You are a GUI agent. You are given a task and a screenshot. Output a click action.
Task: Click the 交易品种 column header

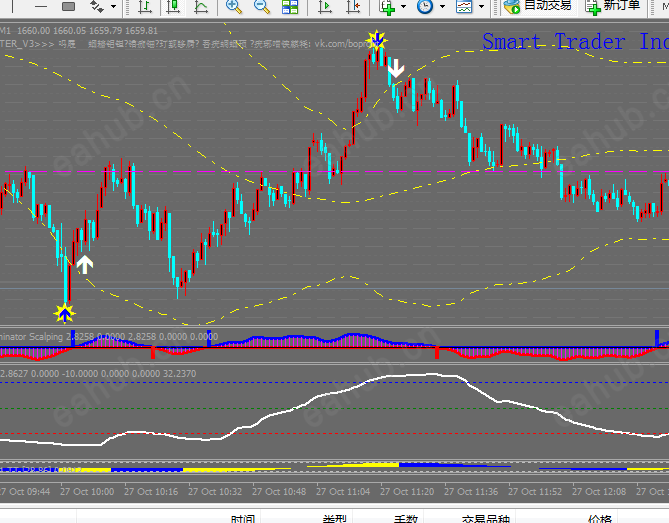point(485,519)
